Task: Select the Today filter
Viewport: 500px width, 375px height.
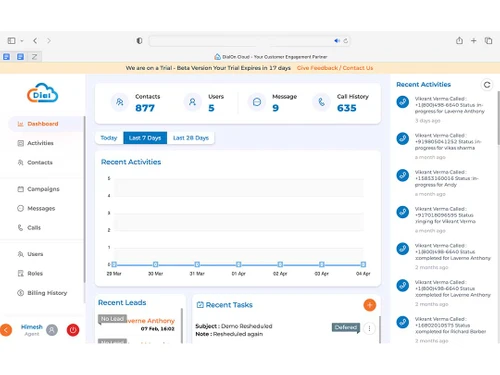Action: pyautogui.click(x=109, y=138)
